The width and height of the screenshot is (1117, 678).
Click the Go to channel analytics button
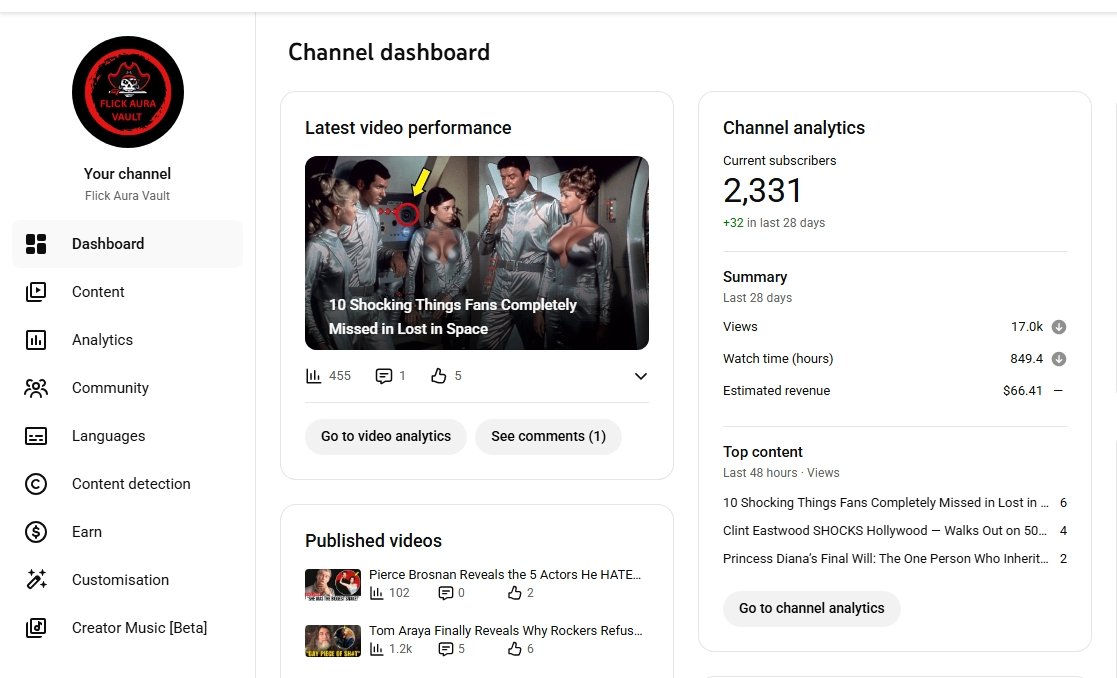pos(811,608)
